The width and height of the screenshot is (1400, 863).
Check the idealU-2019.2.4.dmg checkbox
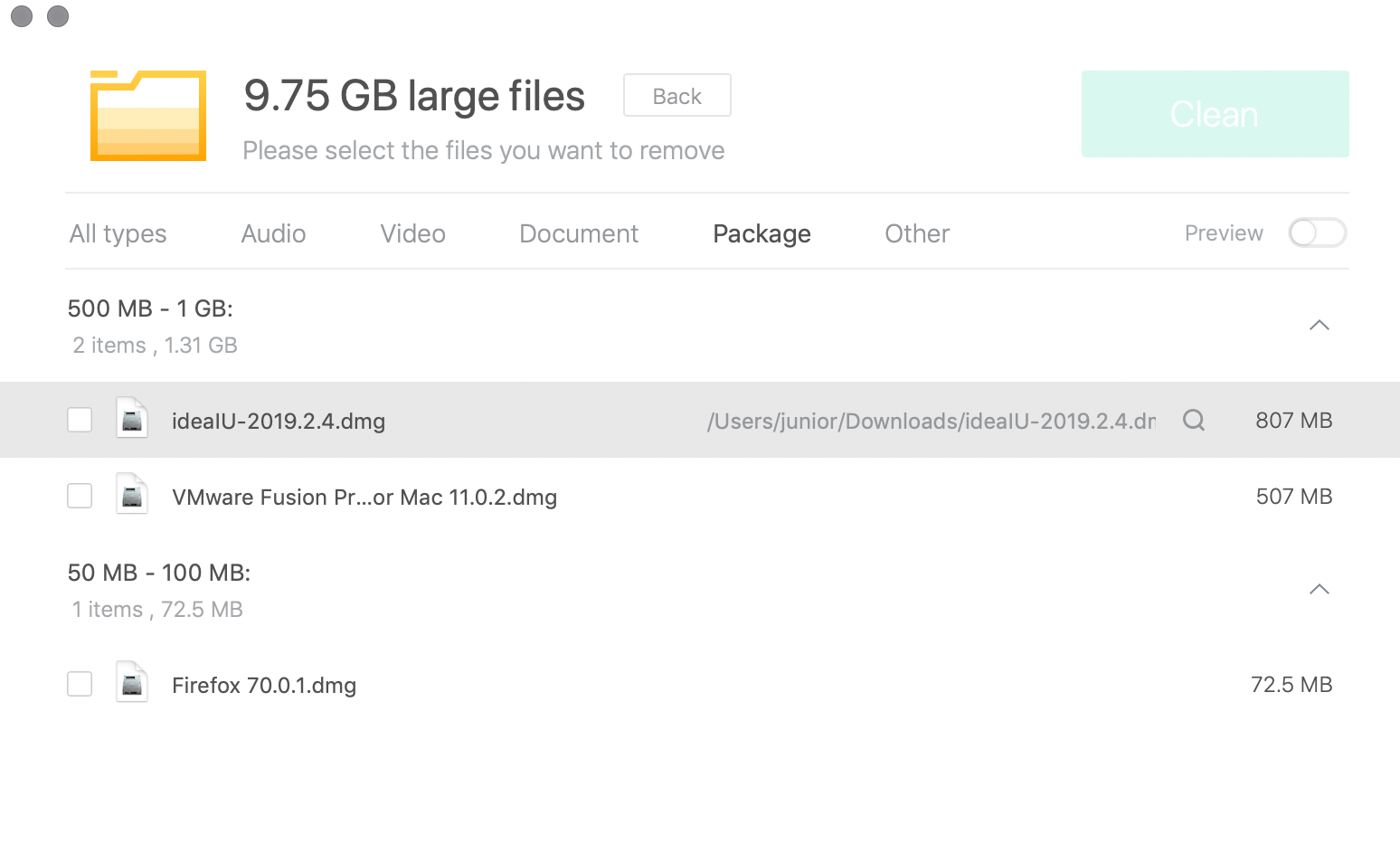[80, 420]
